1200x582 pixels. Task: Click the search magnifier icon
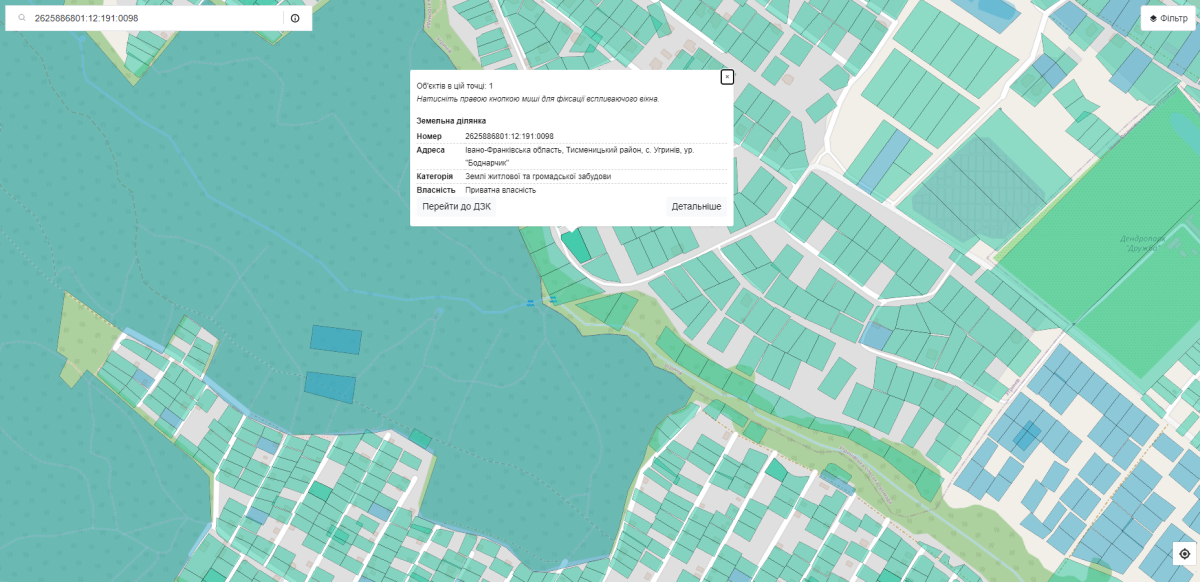click(x=22, y=18)
